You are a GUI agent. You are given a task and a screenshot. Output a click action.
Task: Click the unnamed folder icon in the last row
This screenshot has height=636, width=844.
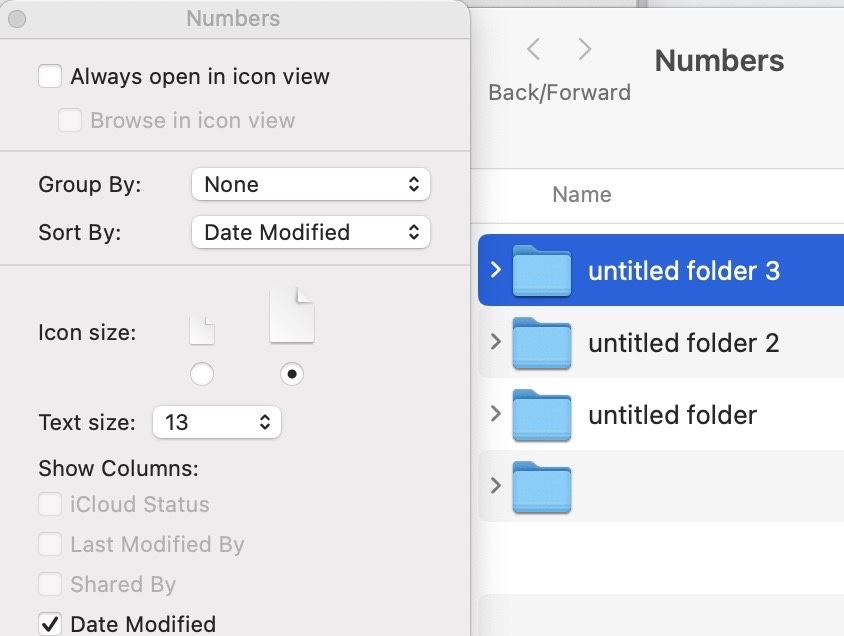click(x=541, y=487)
